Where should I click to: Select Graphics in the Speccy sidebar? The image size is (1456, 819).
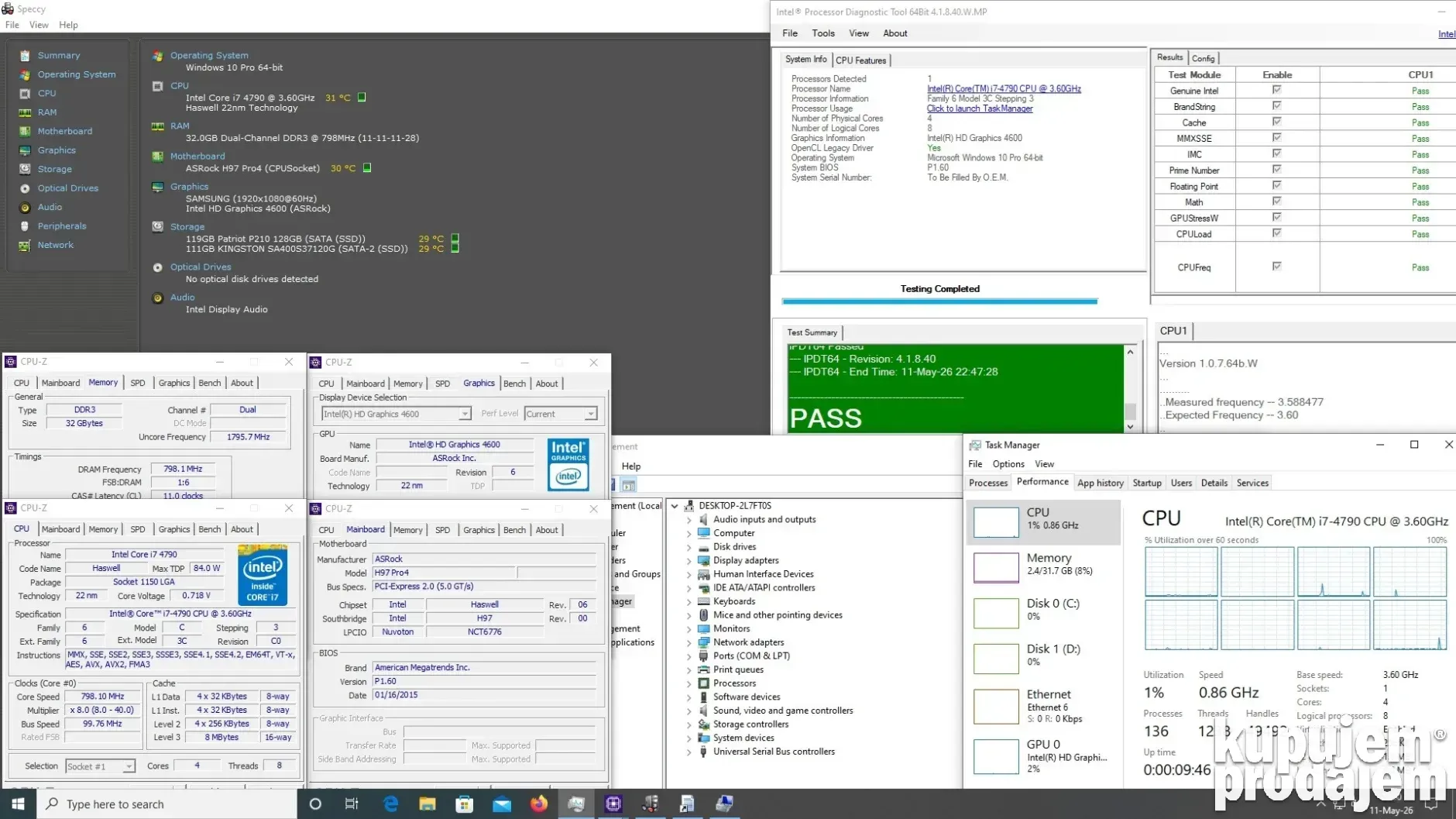pyautogui.click(x=57, y=150)
